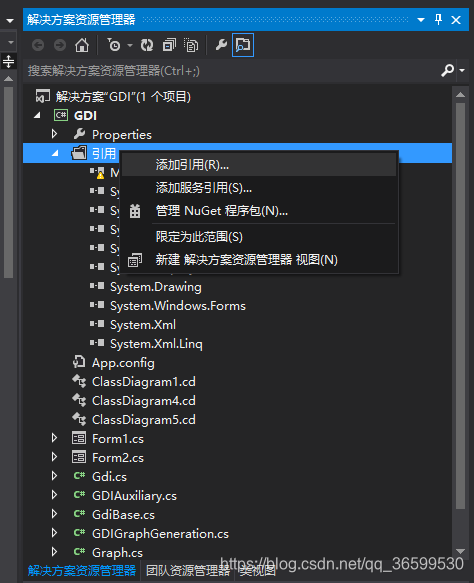Click the 引用 references folder icon

click(79, 153)
